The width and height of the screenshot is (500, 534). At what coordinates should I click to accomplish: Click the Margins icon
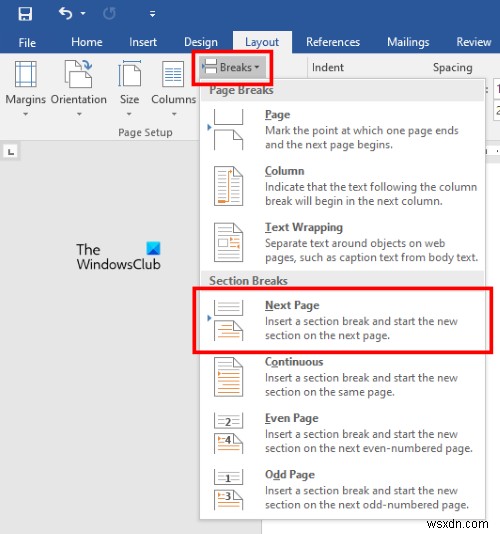tap(26, 74)
